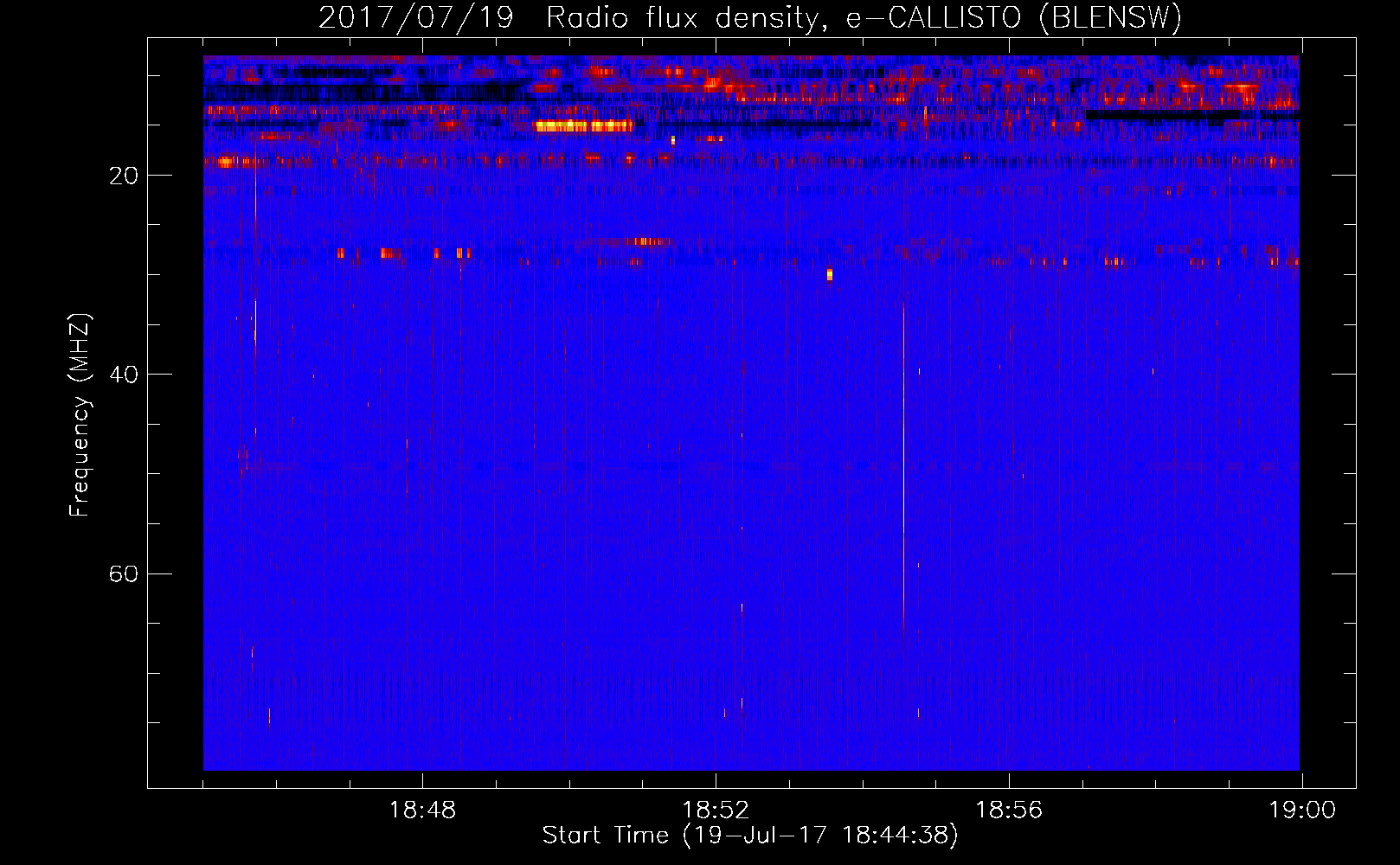This screenshot has height=865, width=1400.
Task: Click the 18:48 time tick label
Action: (422, 811)
